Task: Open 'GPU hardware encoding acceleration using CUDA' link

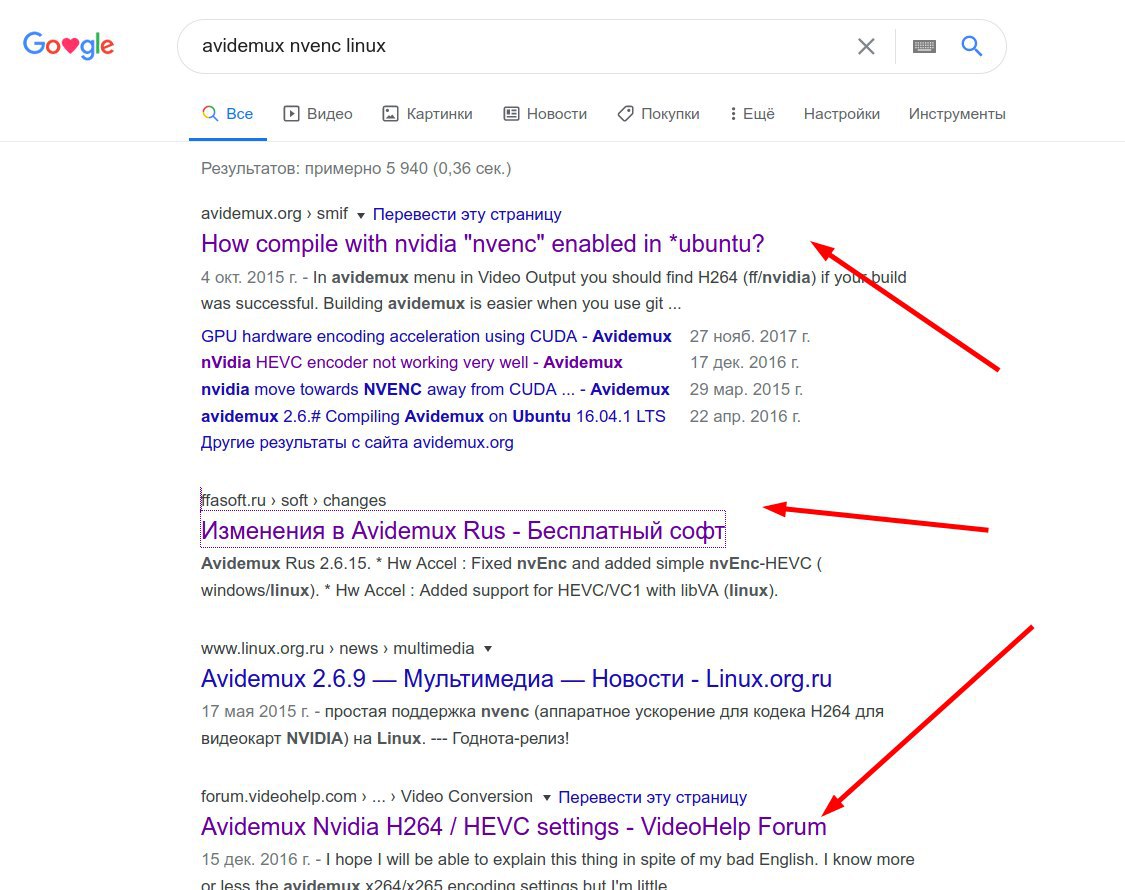Action: pyautogui.click(x=436, y=336)
